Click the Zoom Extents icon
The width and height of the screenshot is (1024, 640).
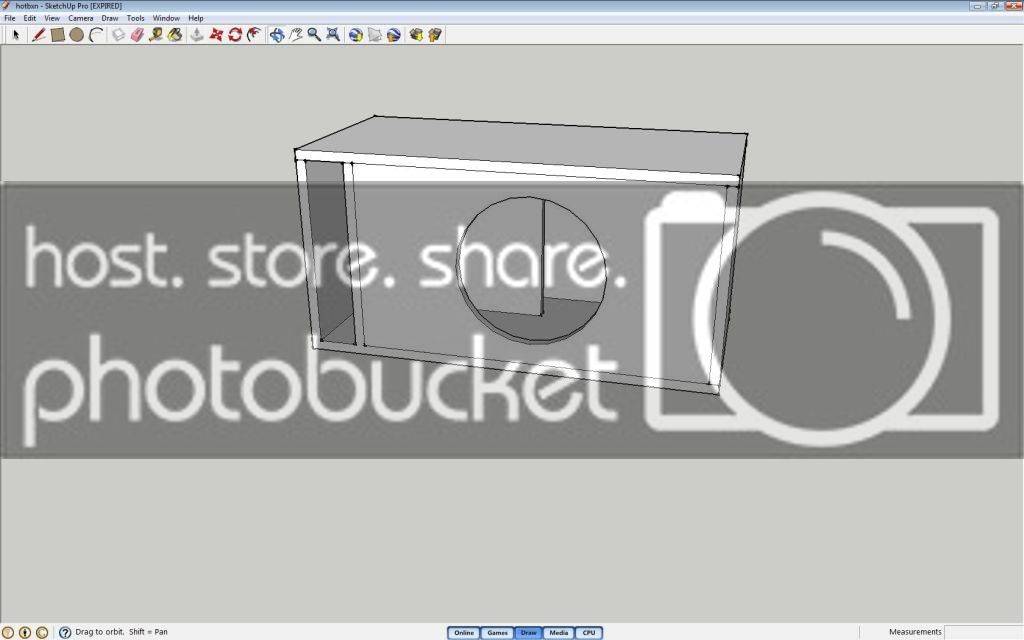coord(333,35)
